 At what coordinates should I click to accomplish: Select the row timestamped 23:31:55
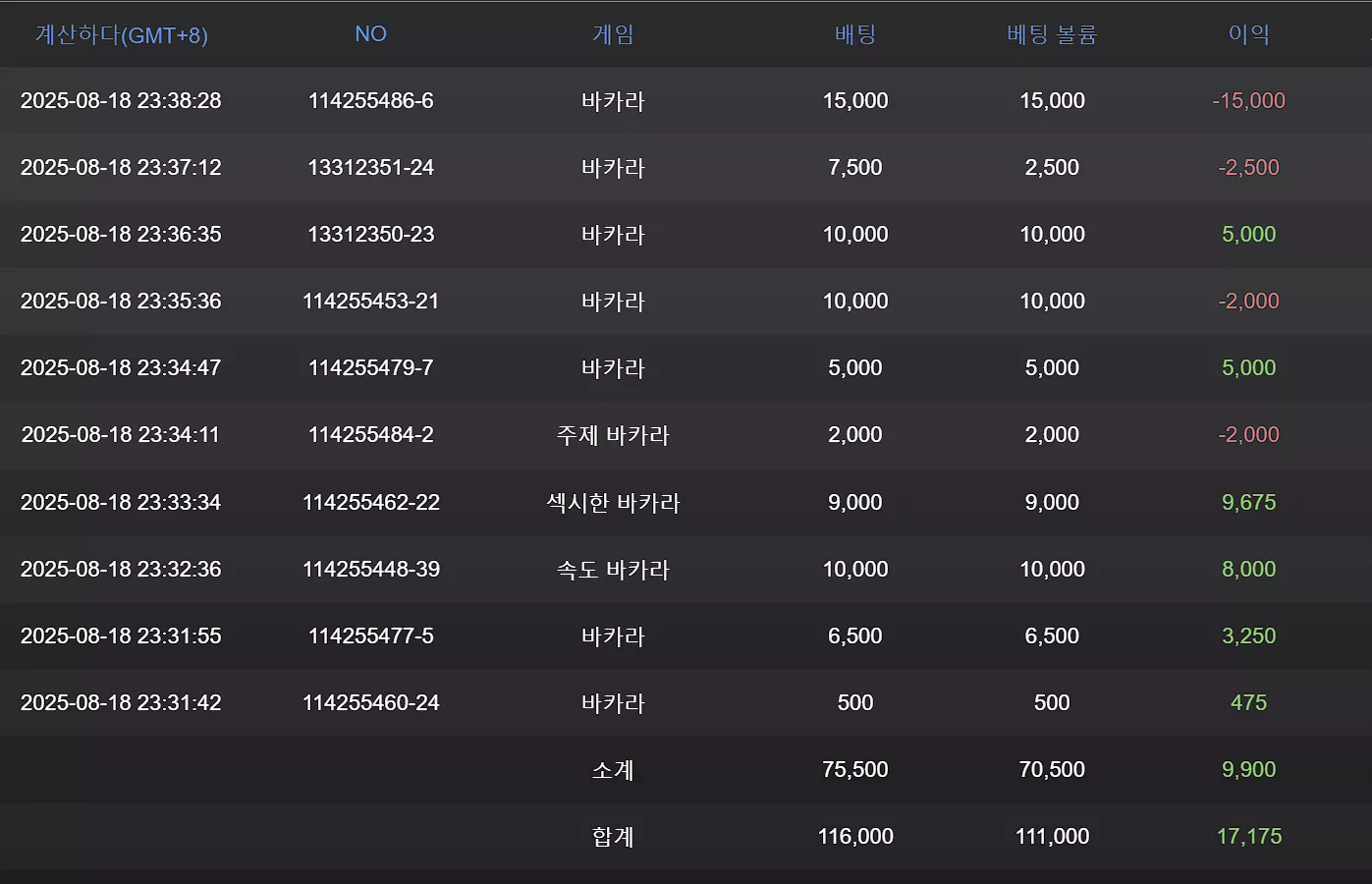686,636
